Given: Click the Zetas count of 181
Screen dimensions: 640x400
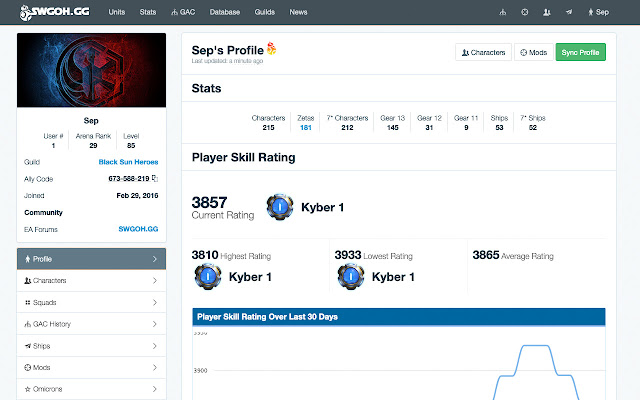Looking at the screenshot, I should click(306, 128).
